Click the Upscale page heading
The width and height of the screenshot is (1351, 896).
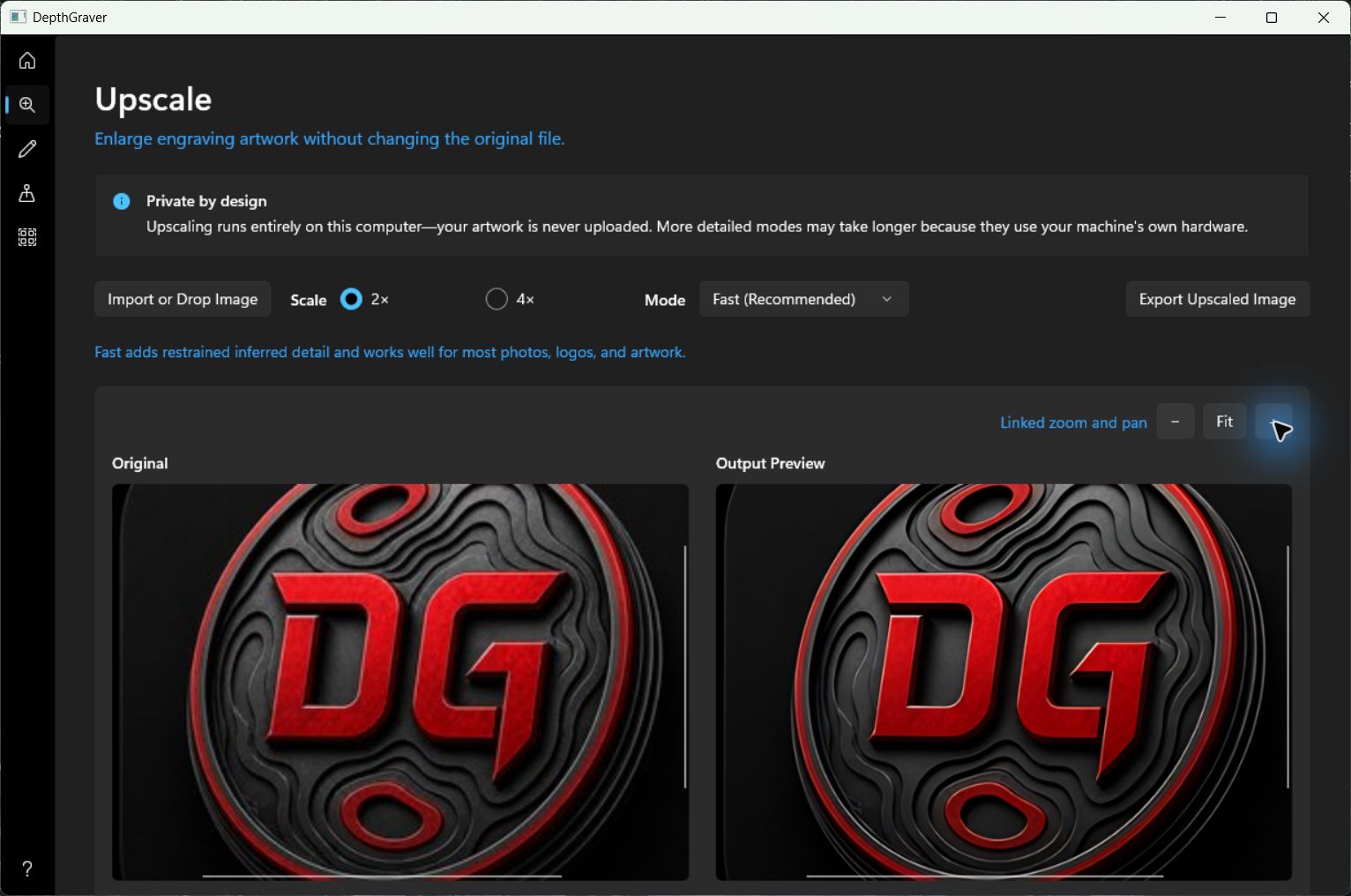tap(153, 100)
